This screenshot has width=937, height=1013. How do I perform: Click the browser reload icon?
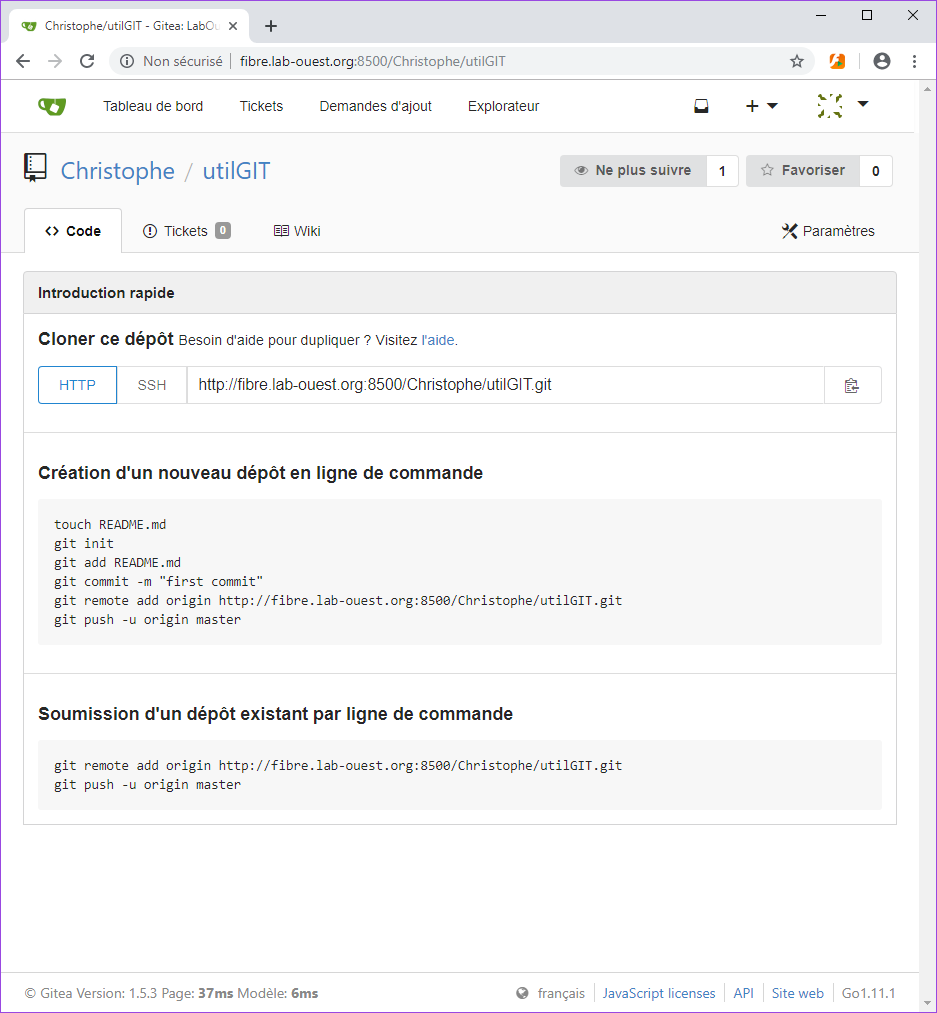87,61
